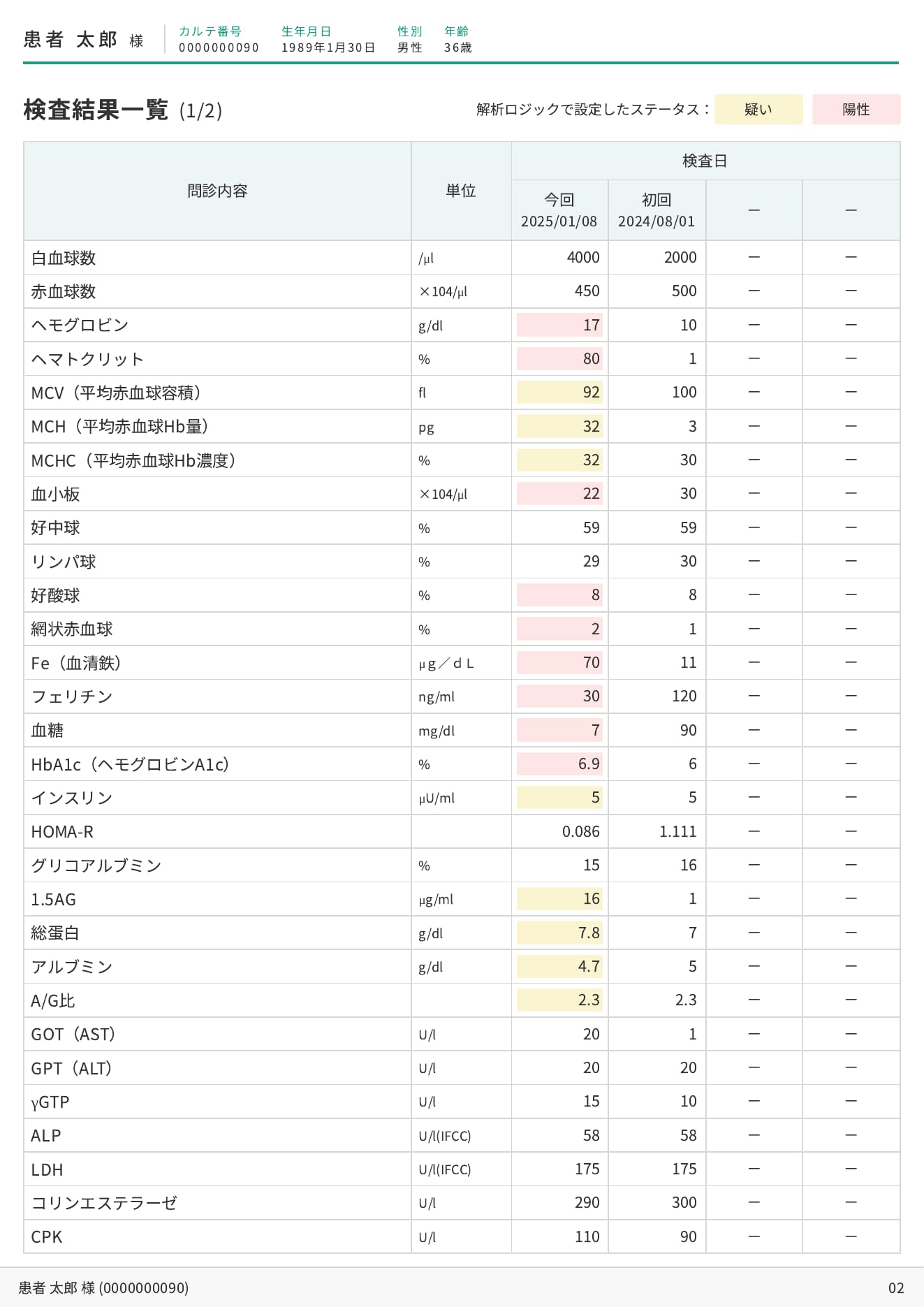
Task: Click the footer 患者 太郎 様 (0000000090) text
Action: (103, 1288)
